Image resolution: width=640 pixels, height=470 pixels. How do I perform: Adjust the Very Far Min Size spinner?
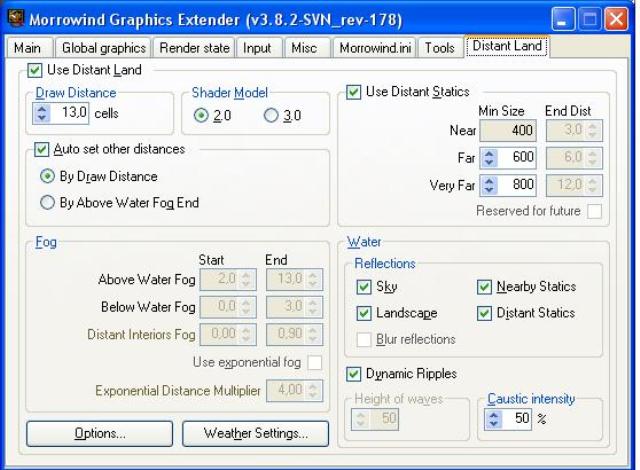tap(490, 184)
